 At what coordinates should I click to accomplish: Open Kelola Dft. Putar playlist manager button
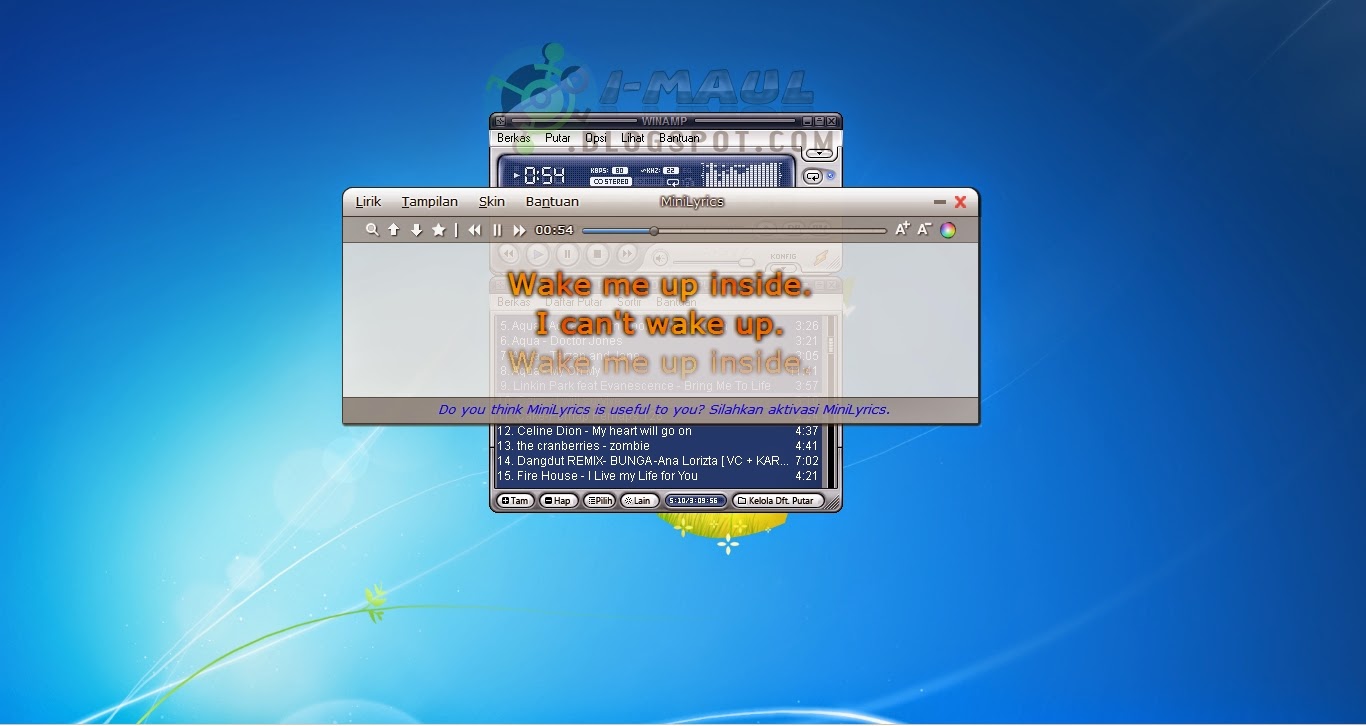pos(779,501)
